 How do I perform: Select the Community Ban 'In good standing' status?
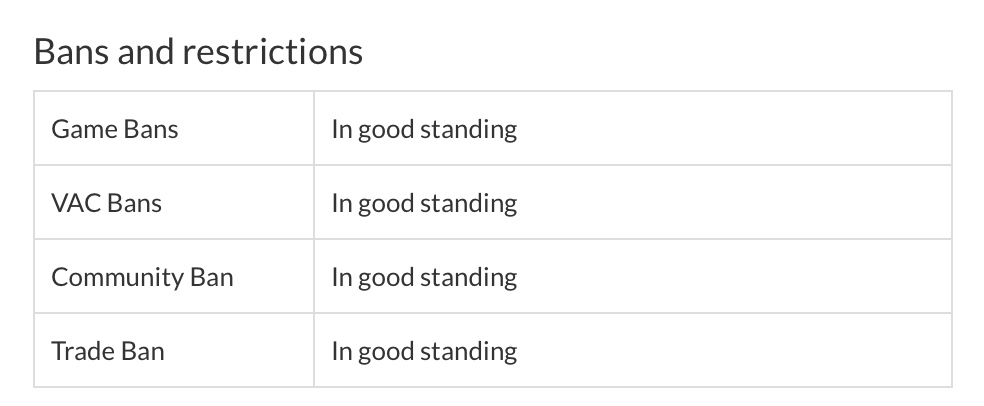pos(424,277)
